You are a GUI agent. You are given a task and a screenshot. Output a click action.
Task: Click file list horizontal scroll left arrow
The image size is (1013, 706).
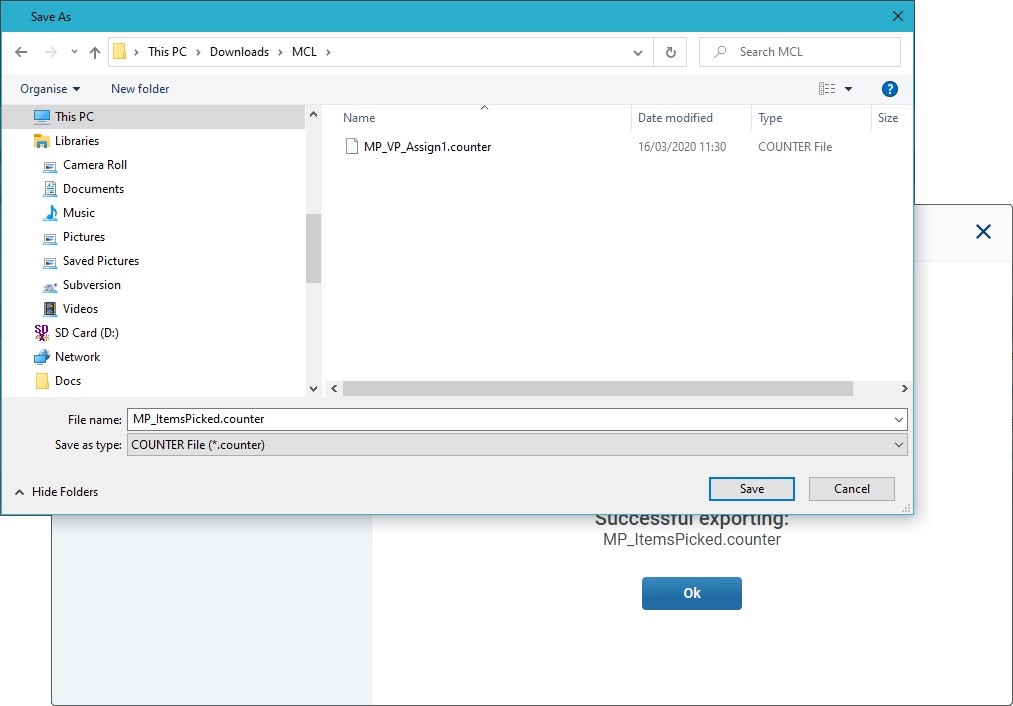[334, 388]
